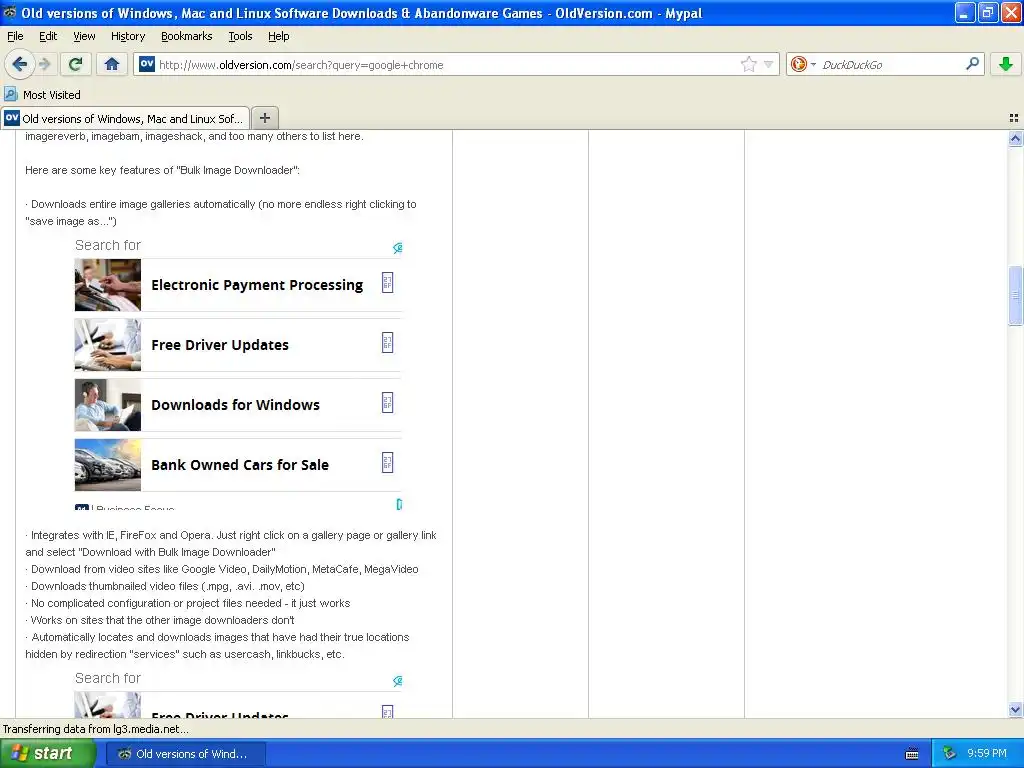This screenshot has width=1024, height=768.
Task: Click arrow icon beside Free Driver Updates
Action: (387, 343)
